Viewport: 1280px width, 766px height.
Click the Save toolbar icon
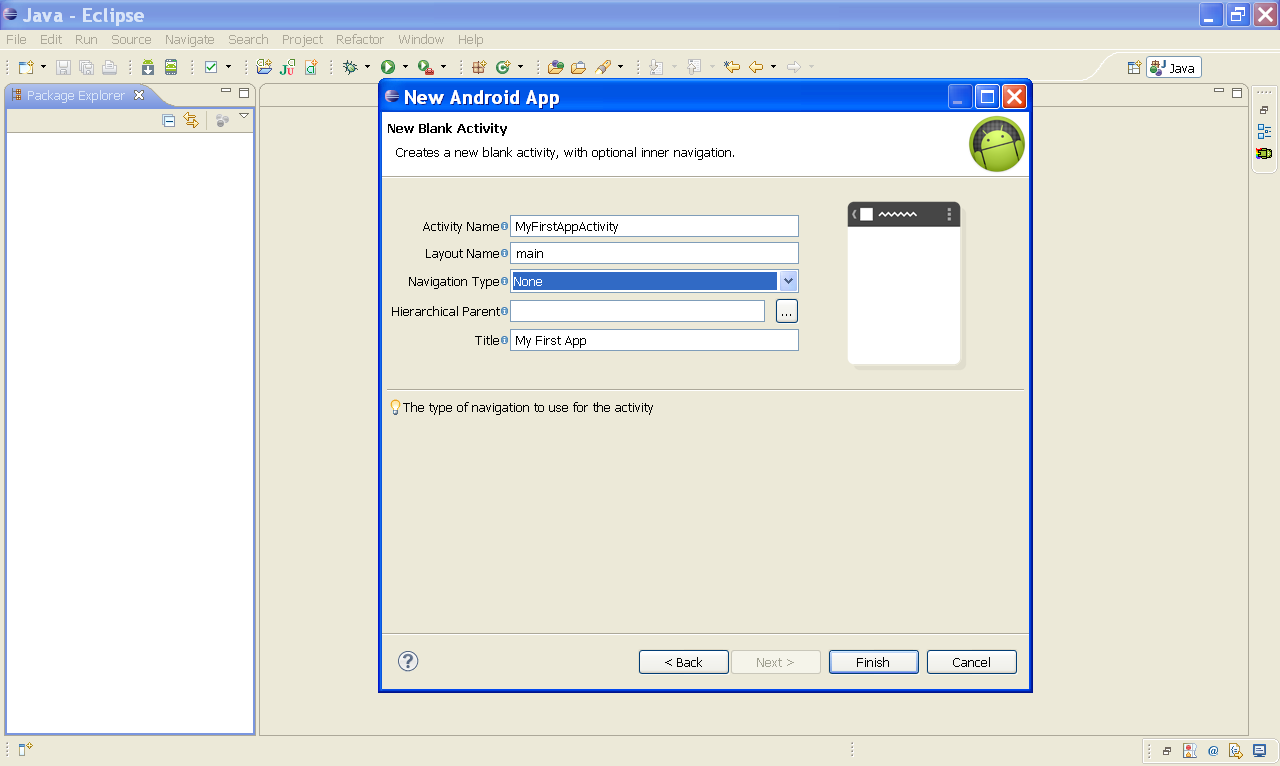point(63,67)
